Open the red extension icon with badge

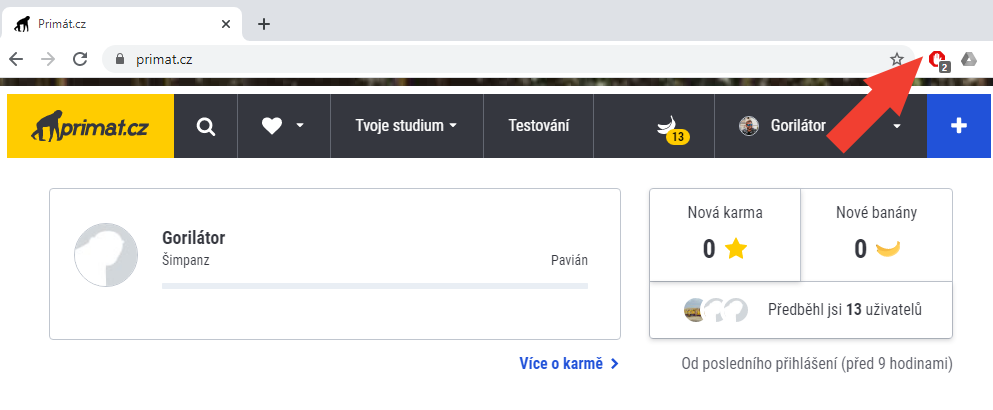click(938, 60)
